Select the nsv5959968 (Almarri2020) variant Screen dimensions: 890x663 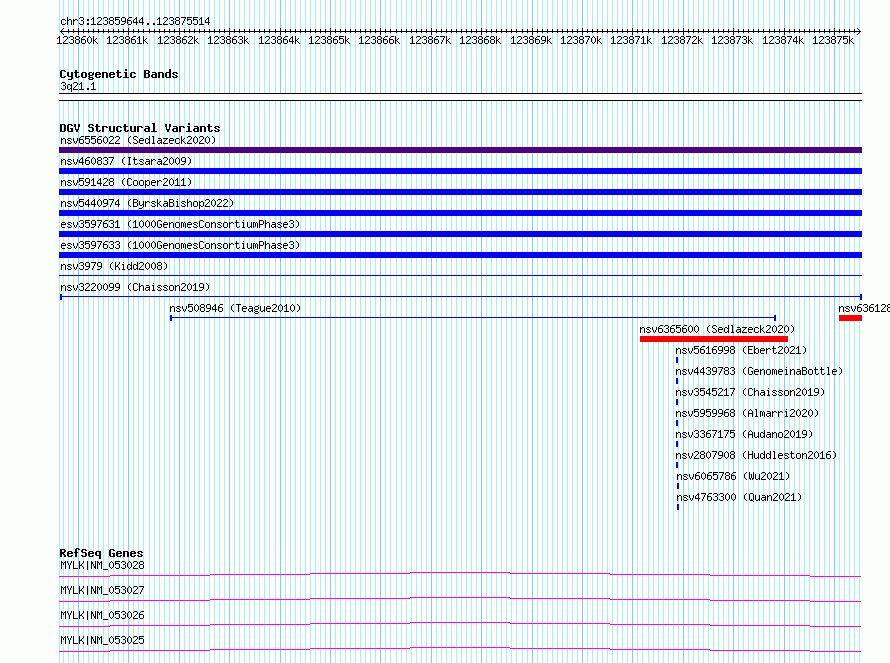[747, 413]
